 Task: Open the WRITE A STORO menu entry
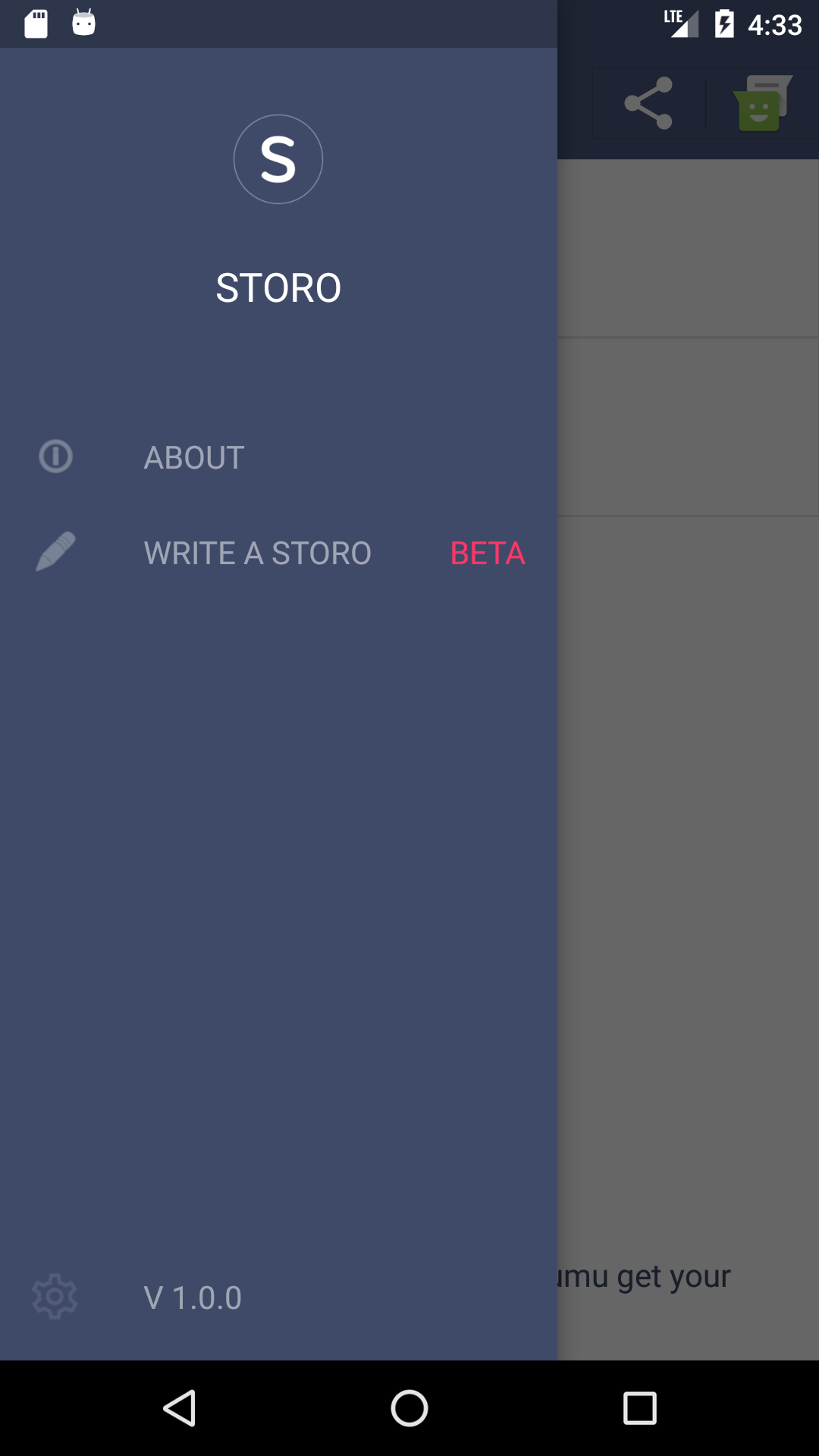point(258,552)
